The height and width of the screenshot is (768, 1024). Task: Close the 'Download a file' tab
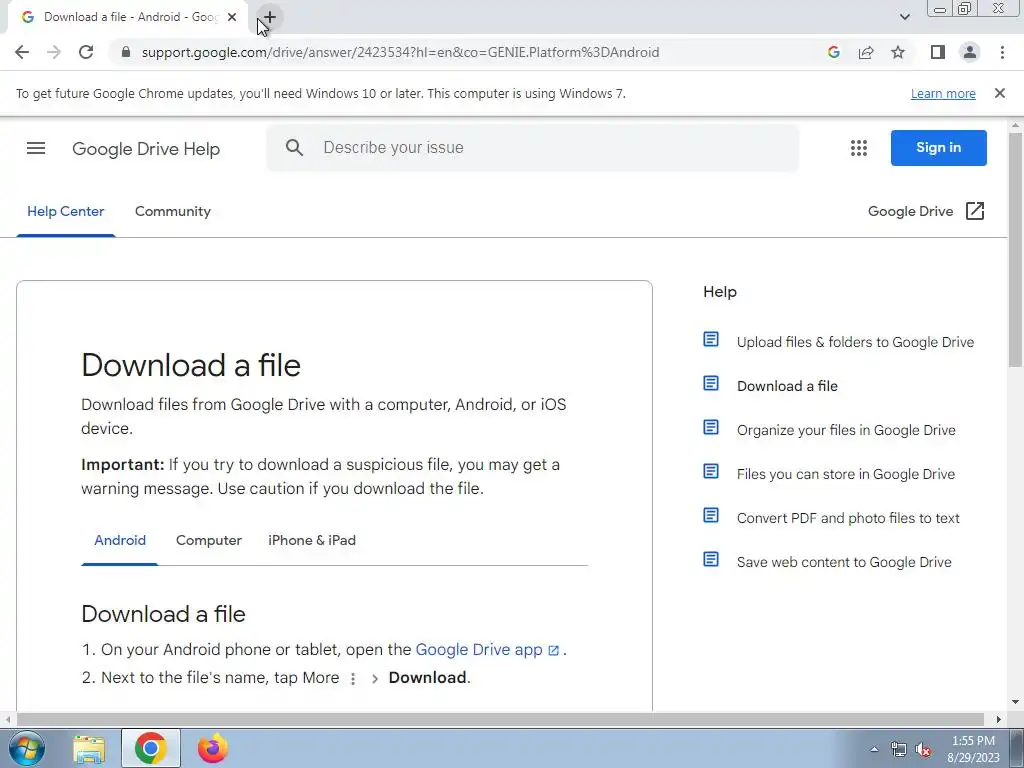[x=232, y=17]
